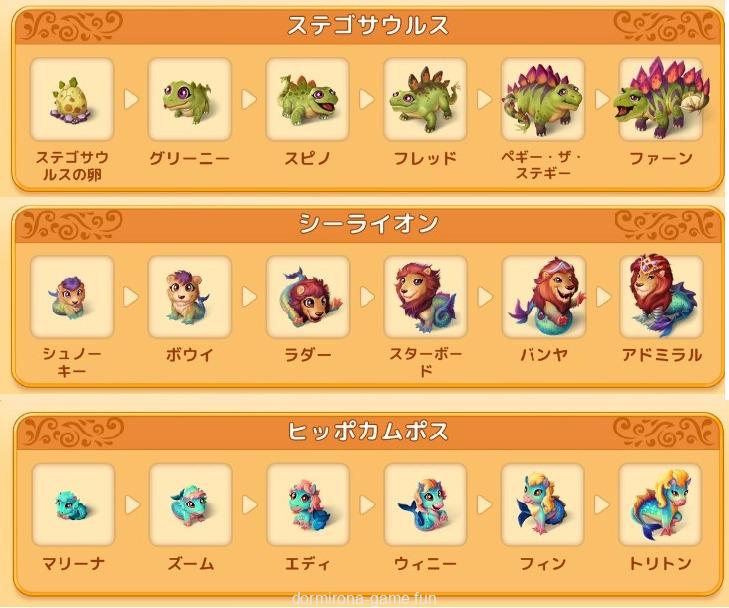Image resolution: width=729 pixels, height=608 pixels.
Task: Click the フィン hippocampus icon
Action: coord(542,504)
